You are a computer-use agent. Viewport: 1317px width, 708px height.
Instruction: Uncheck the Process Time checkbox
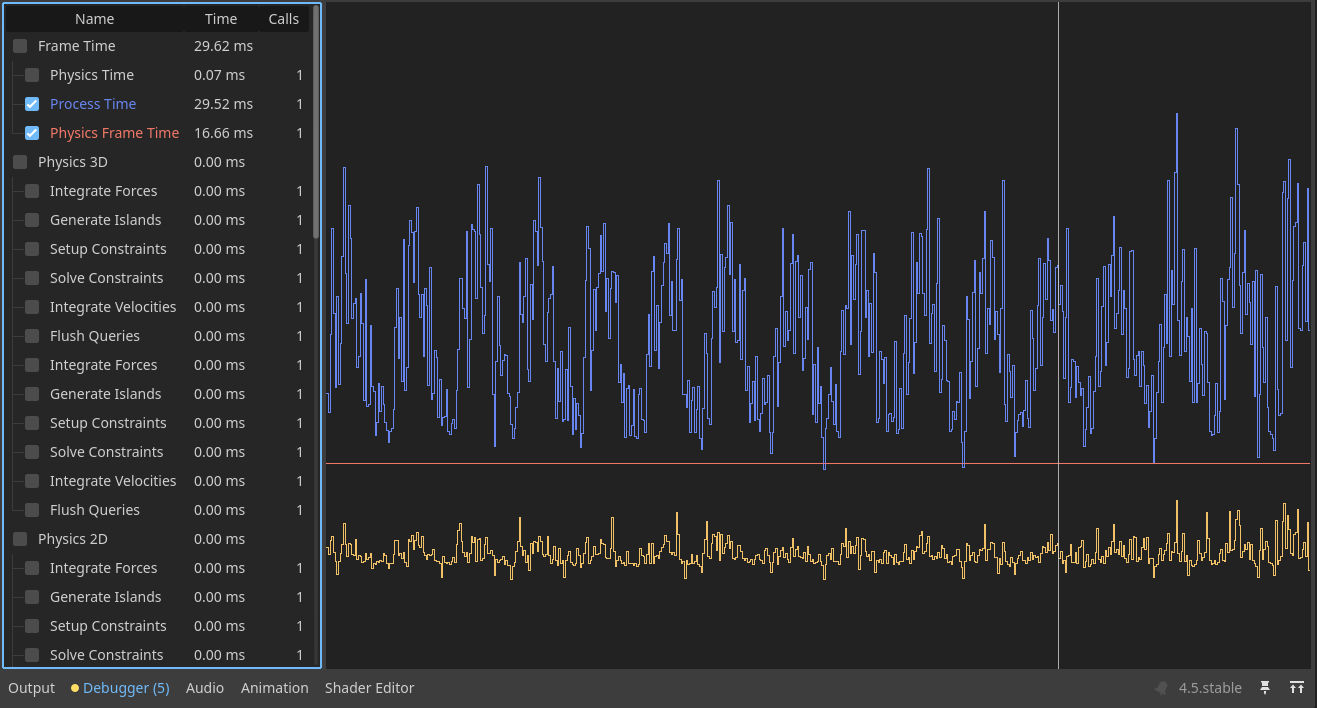(x=32, y=104)
